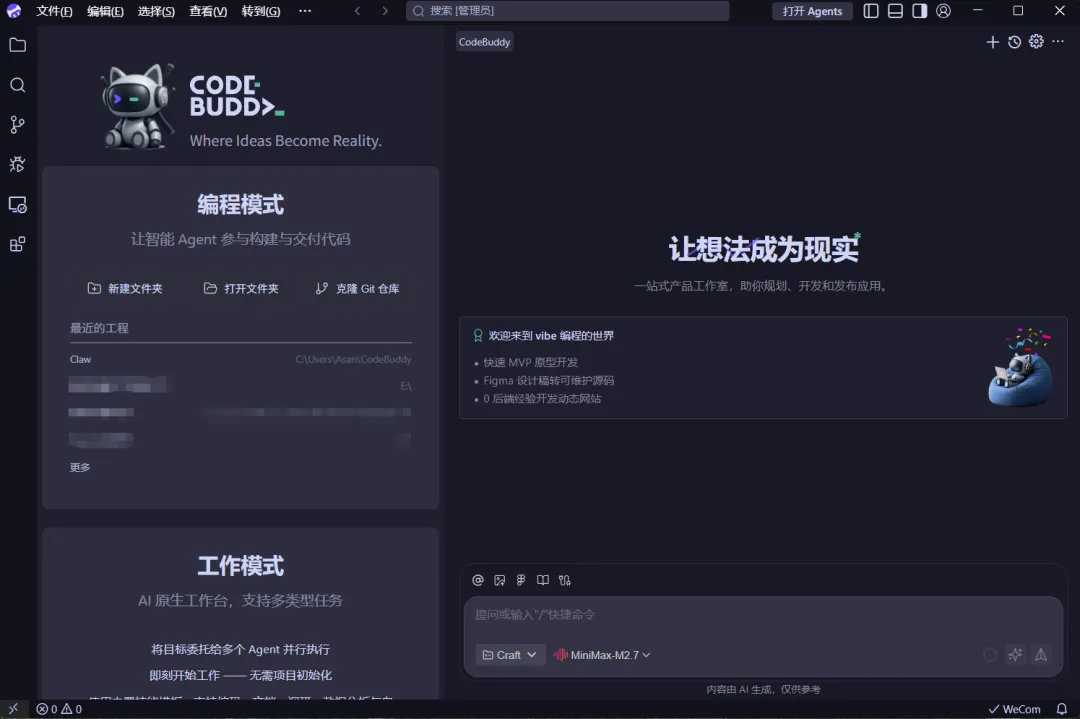The image size is (1080, 719).
Task: Open chat history clock icon
Action: click(1015, 42)
